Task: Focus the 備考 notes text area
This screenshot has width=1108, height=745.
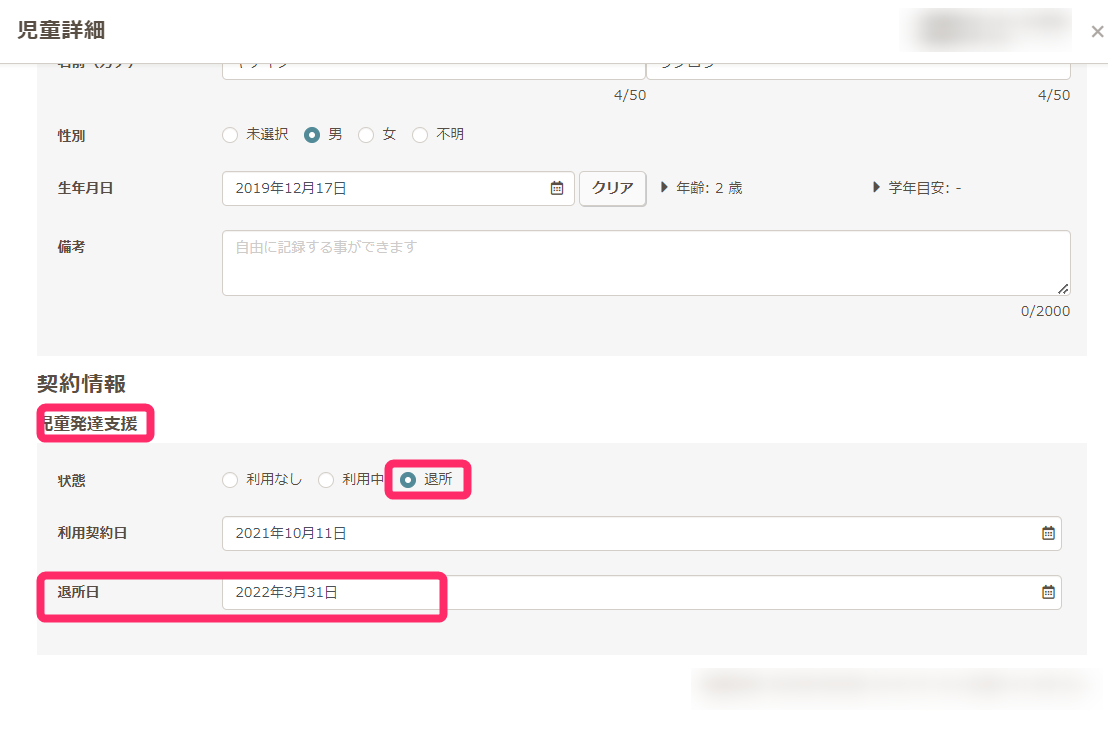Action: (x=645, y=263)
